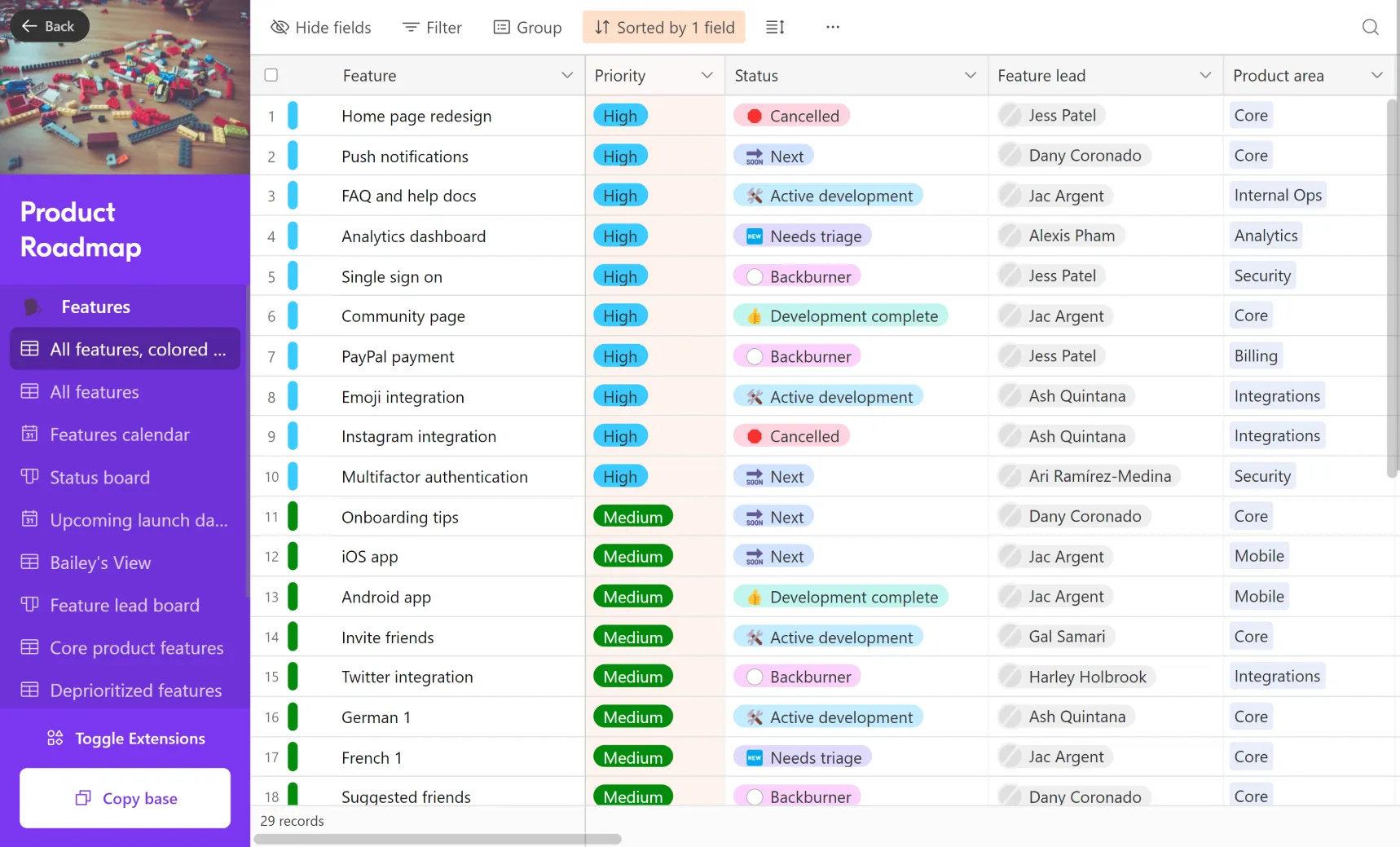
Task: Adjust row height via the row height icon
Action: pos(774,27)
